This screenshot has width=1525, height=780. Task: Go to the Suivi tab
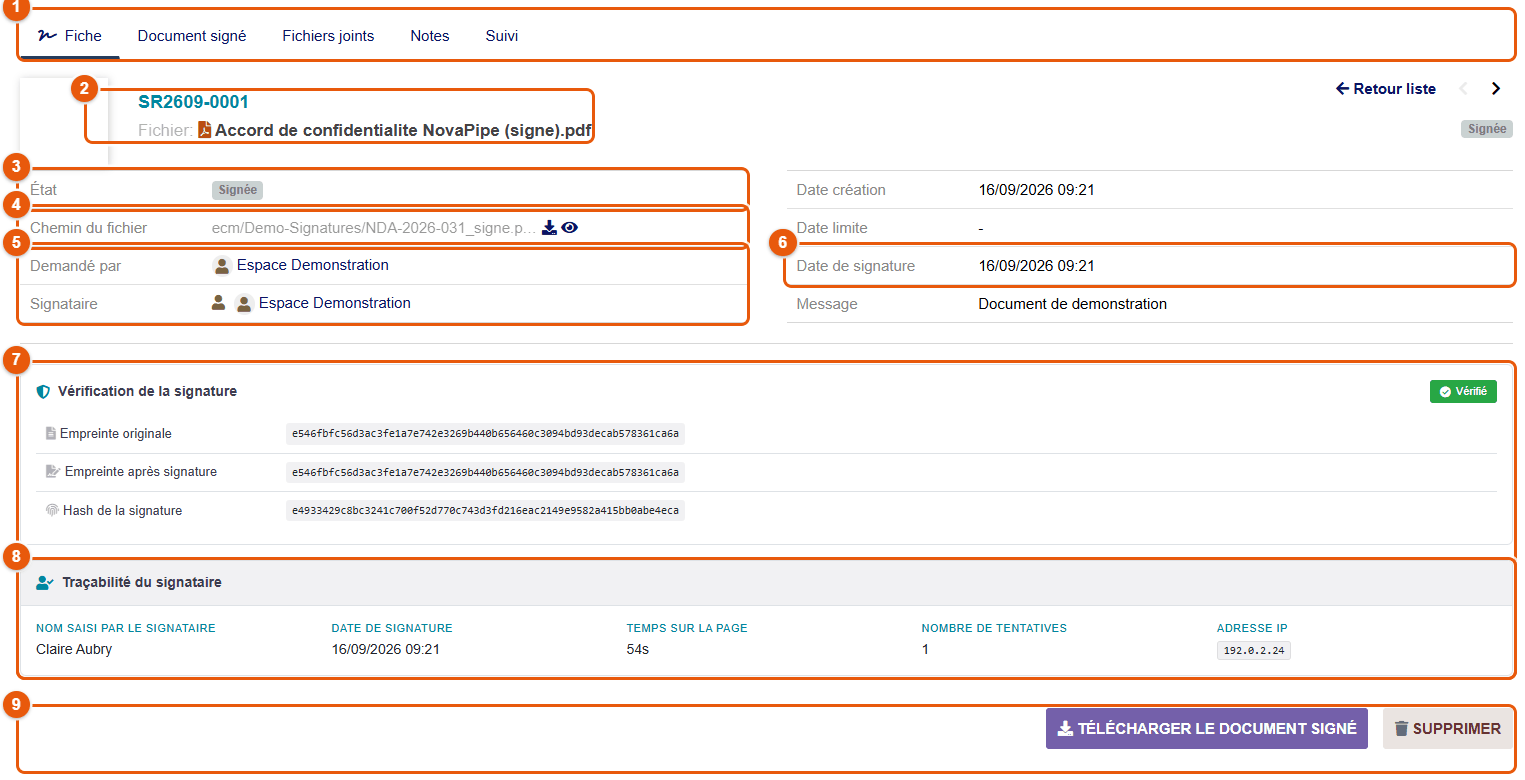502,36
